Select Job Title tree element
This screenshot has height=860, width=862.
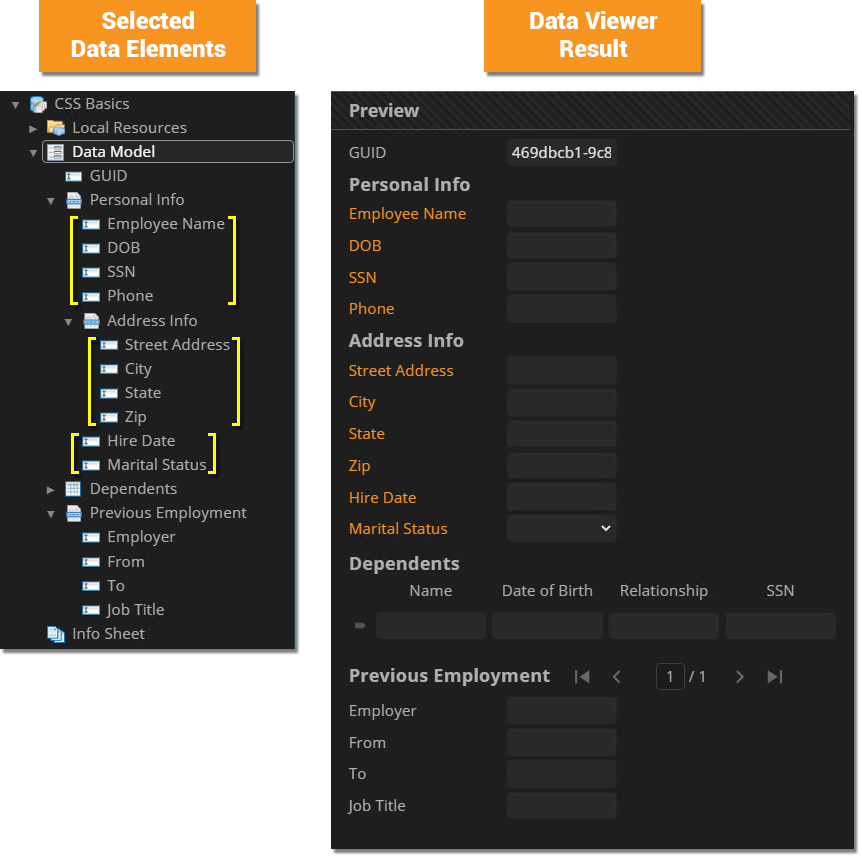tap(135, 610)
